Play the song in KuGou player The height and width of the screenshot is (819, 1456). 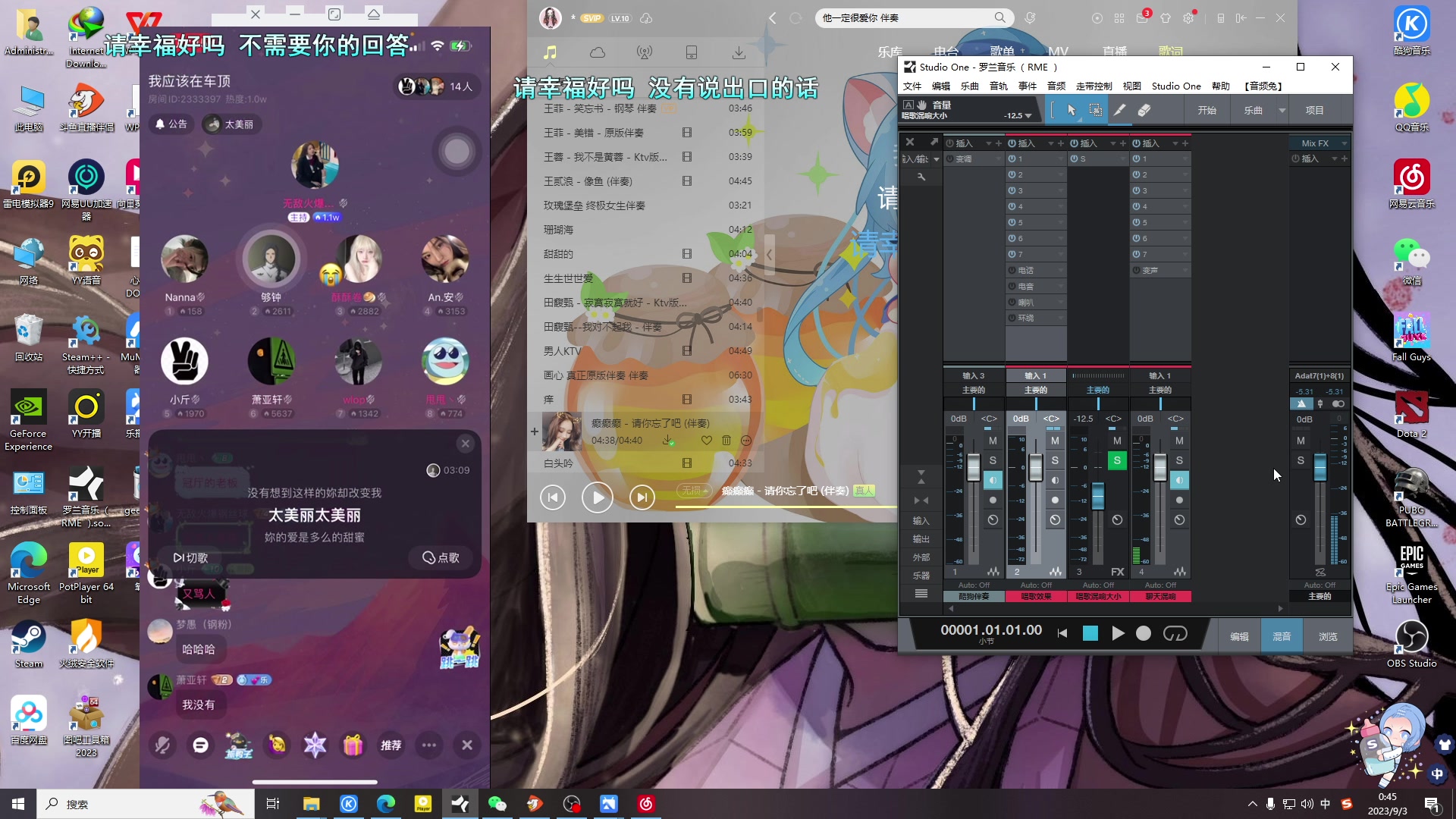point(598,497)
